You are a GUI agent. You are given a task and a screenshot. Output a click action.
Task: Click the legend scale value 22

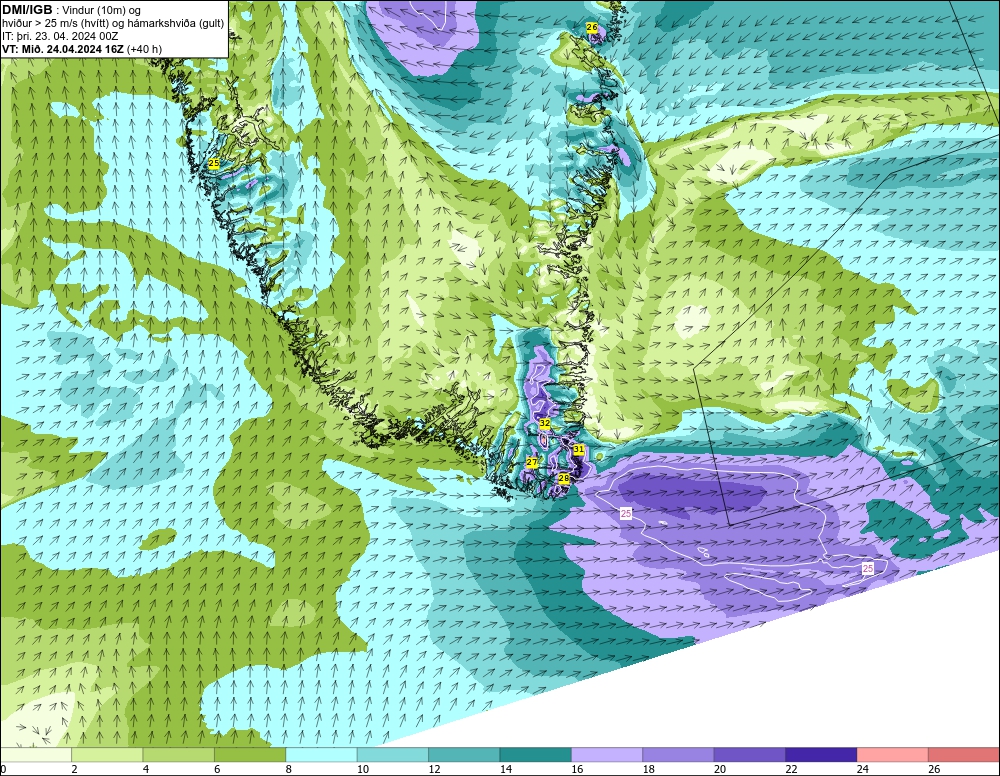point(791,769)
